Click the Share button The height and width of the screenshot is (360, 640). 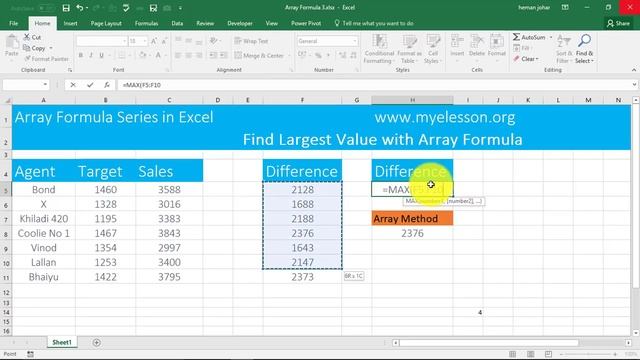(618, 23)
